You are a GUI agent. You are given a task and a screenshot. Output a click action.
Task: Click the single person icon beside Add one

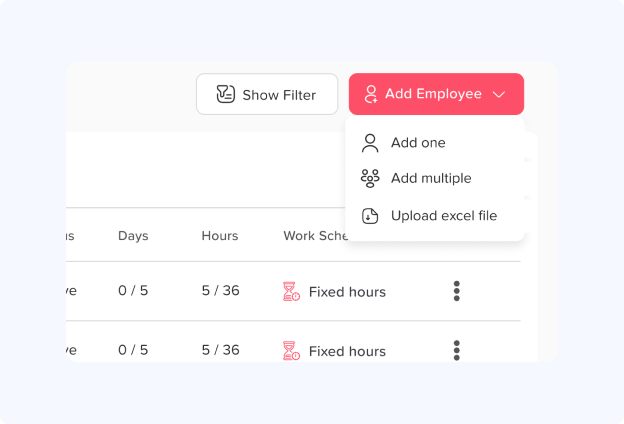pyautogui.click(x=370, y=143)
